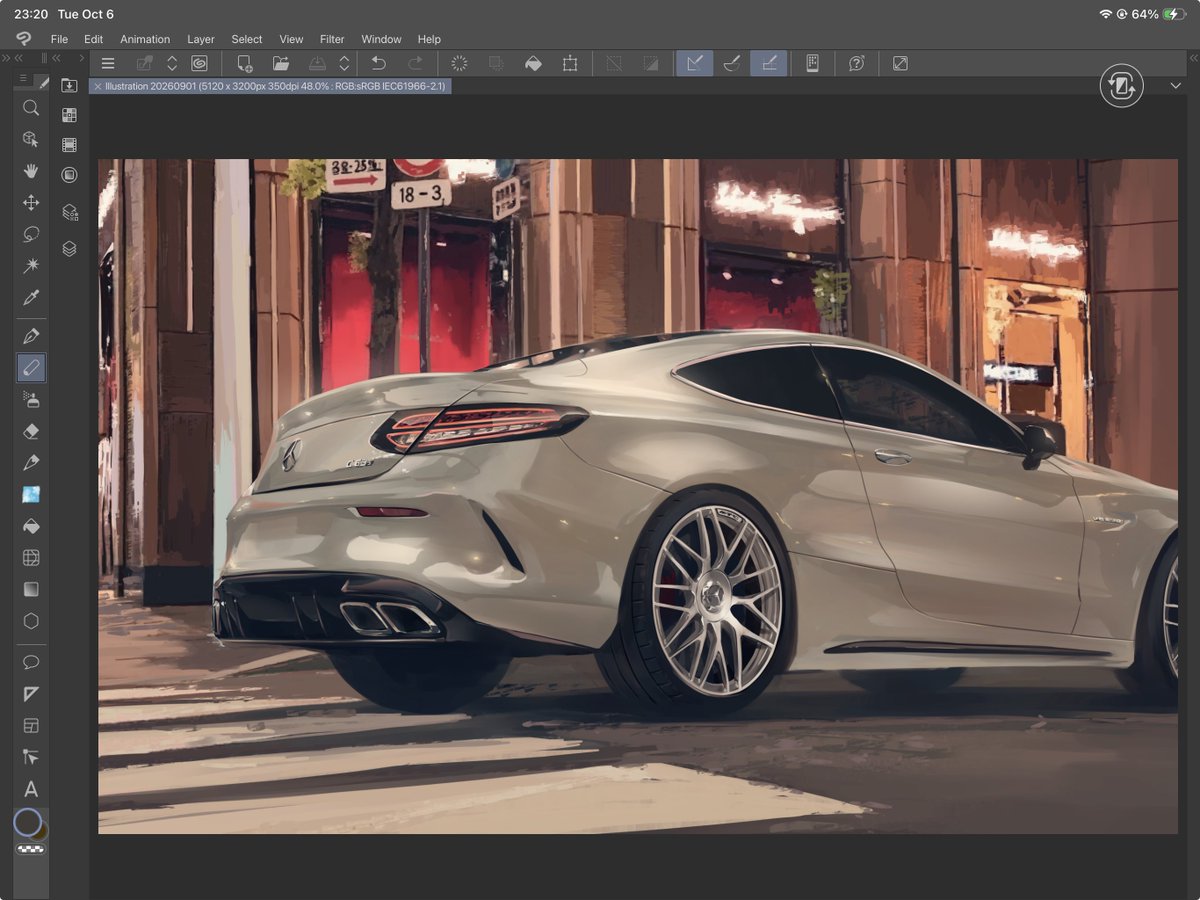Toggle the Snap to Special Ruler button
Screen dimensions: 1200x900
[731, 63]
